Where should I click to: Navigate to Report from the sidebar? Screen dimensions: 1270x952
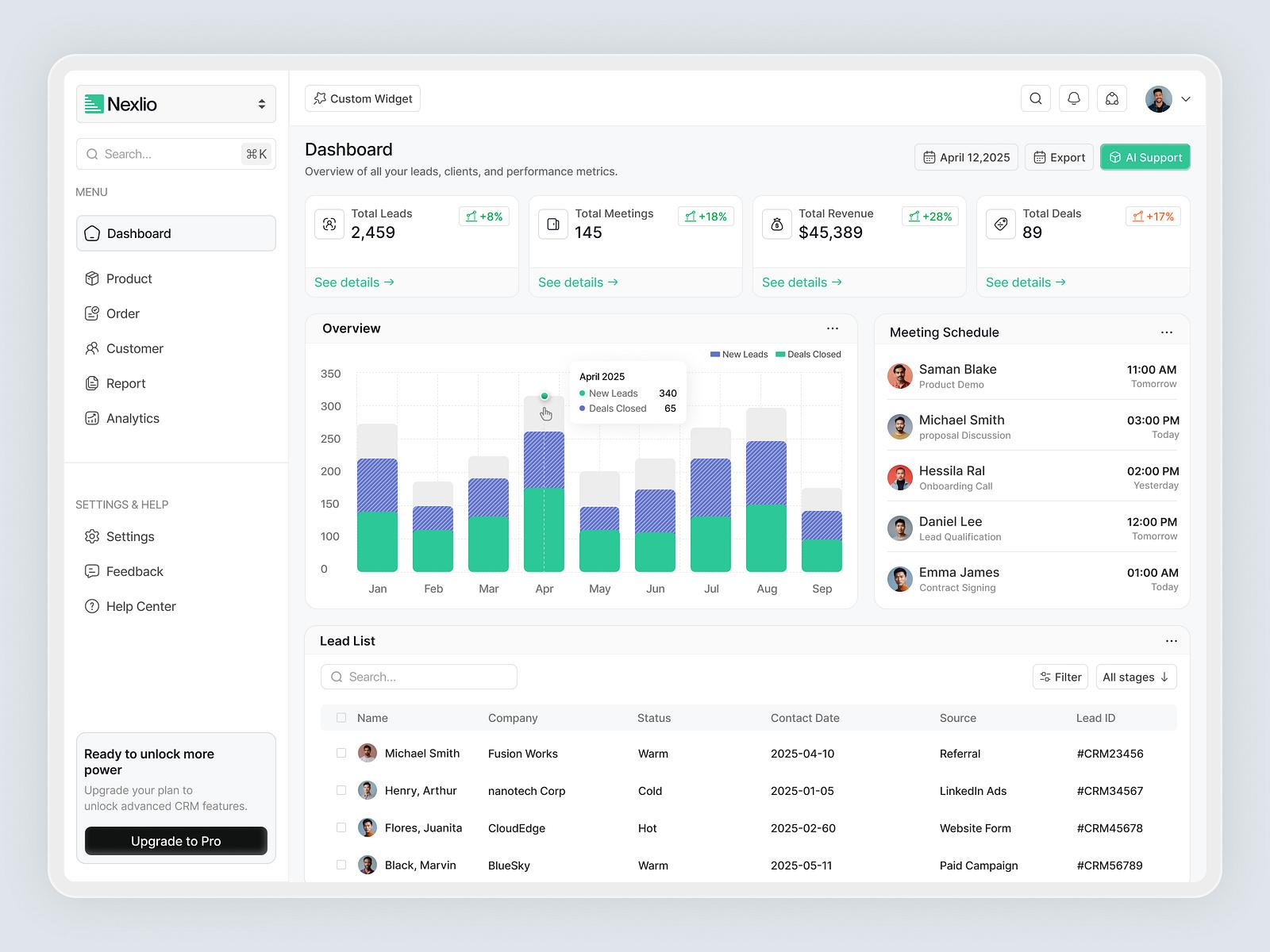125,383
